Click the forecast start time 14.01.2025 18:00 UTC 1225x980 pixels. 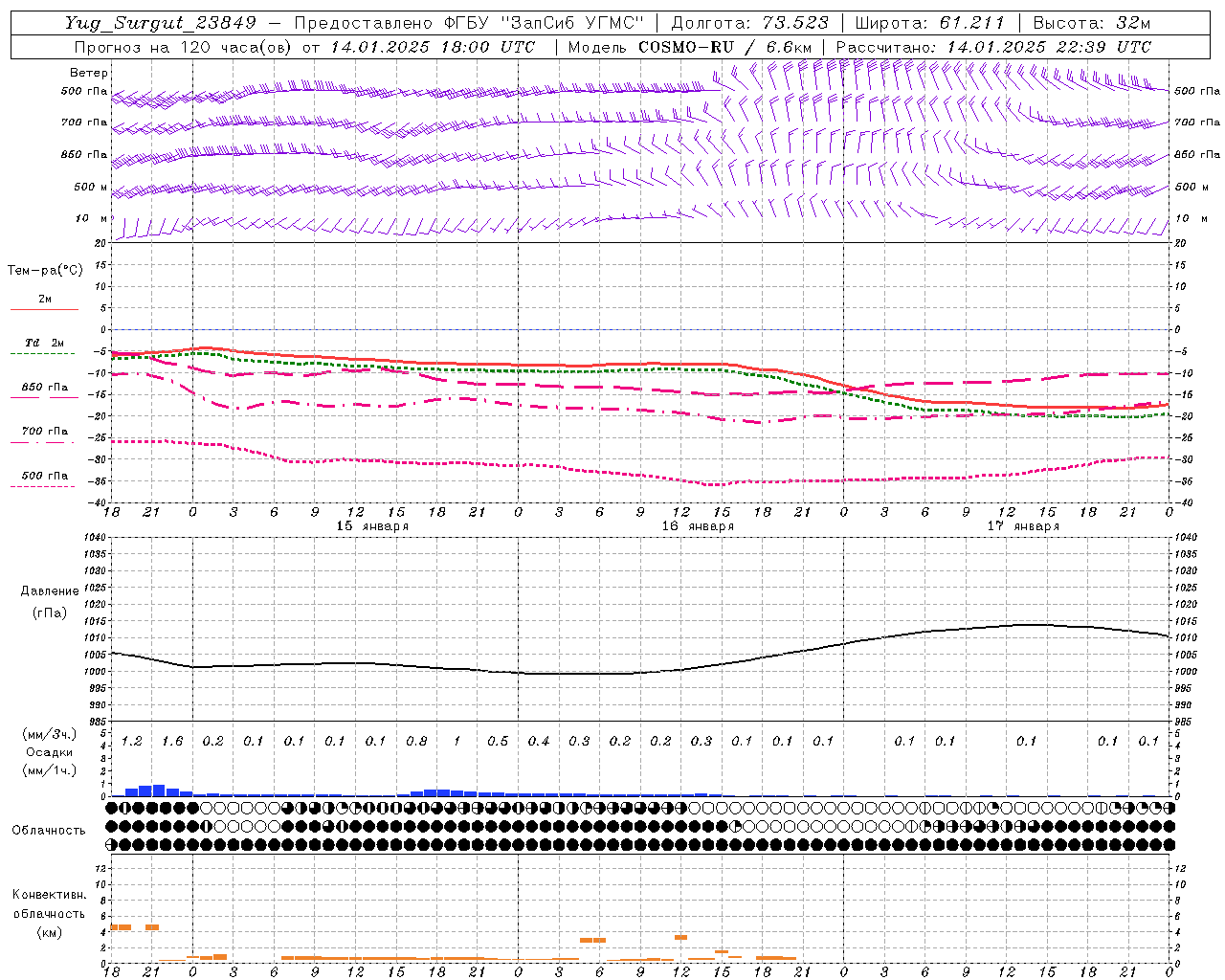pos(433,47)
